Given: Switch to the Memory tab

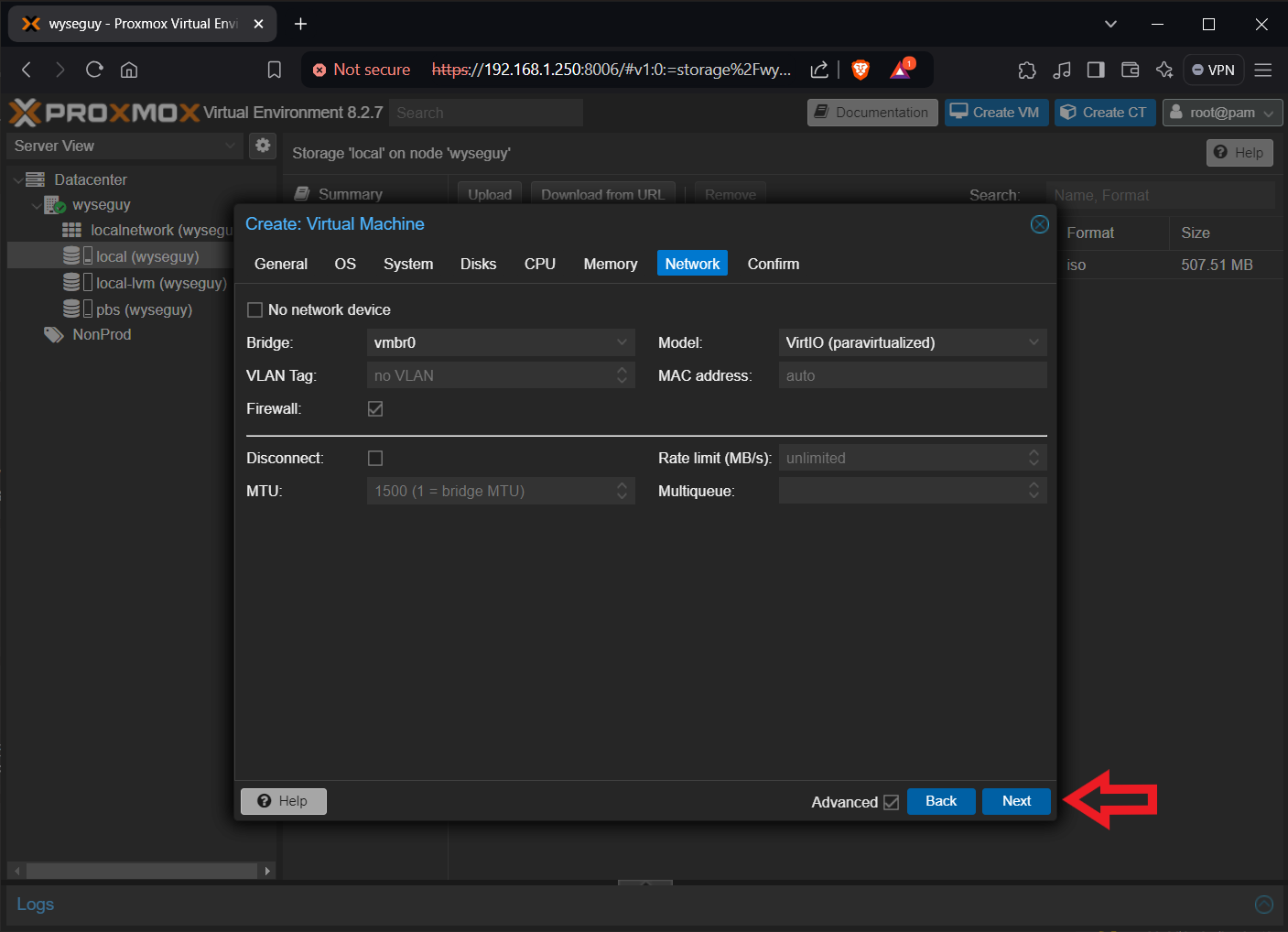Looking at the screenshot, I should tap(611, 264).
